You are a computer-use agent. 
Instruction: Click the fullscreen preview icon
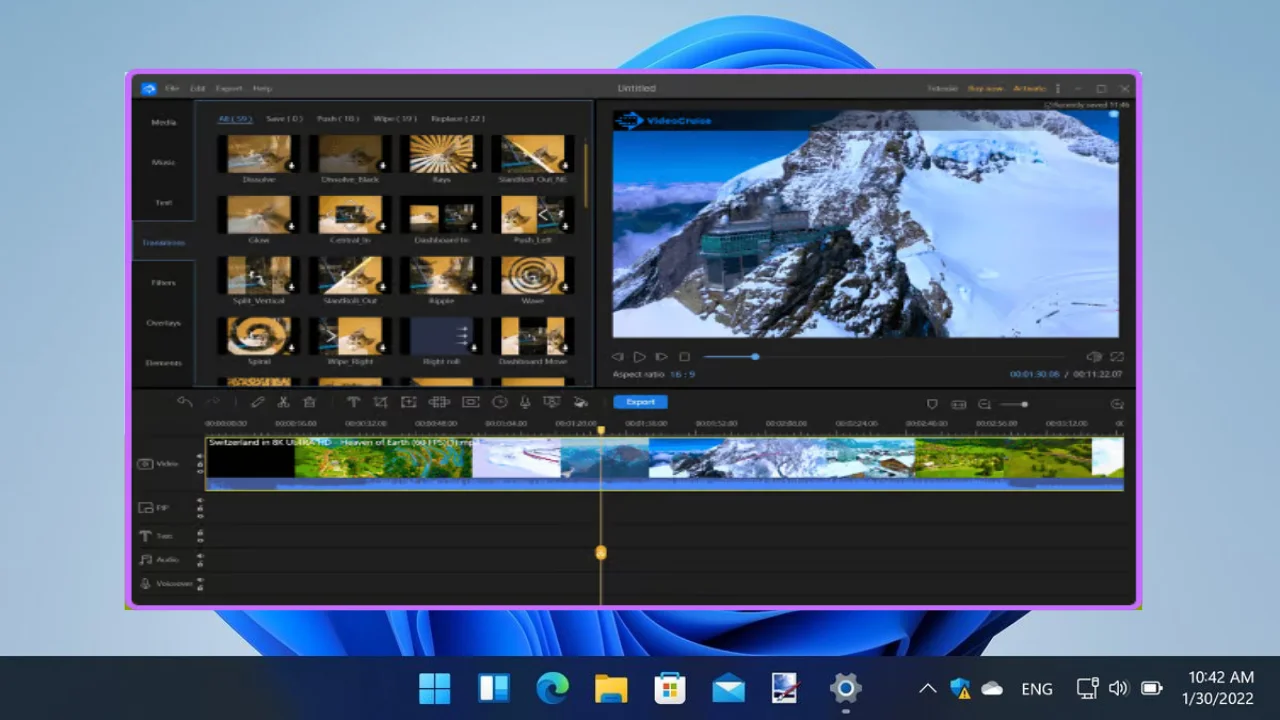coord(1117,356)
